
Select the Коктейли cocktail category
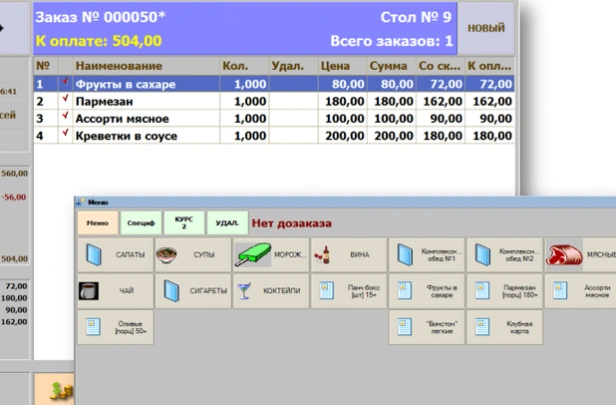tap(271, 291)
